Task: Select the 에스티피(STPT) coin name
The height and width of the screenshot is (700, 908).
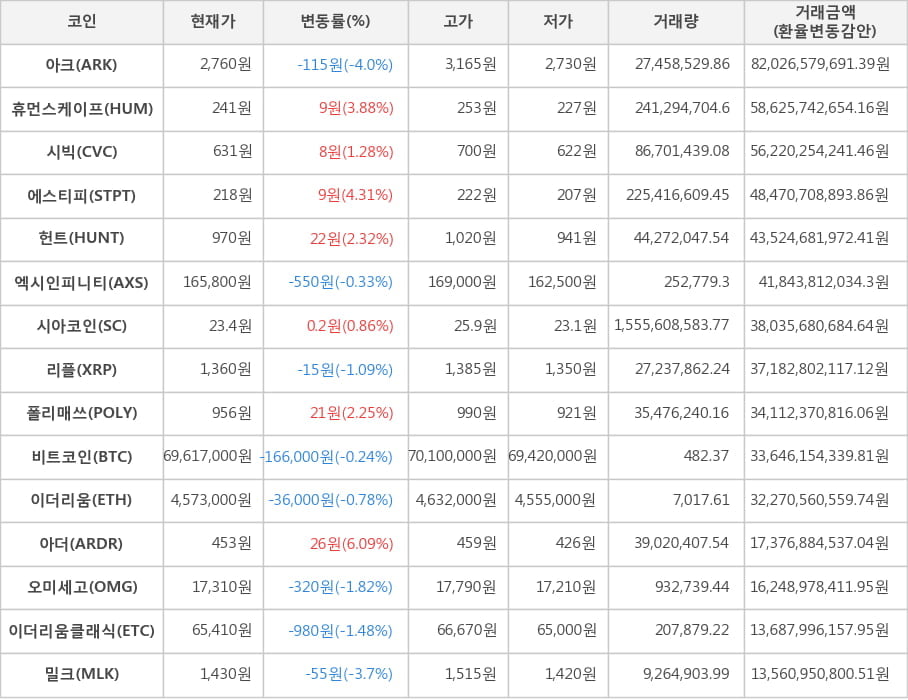Action: point(82,196)
